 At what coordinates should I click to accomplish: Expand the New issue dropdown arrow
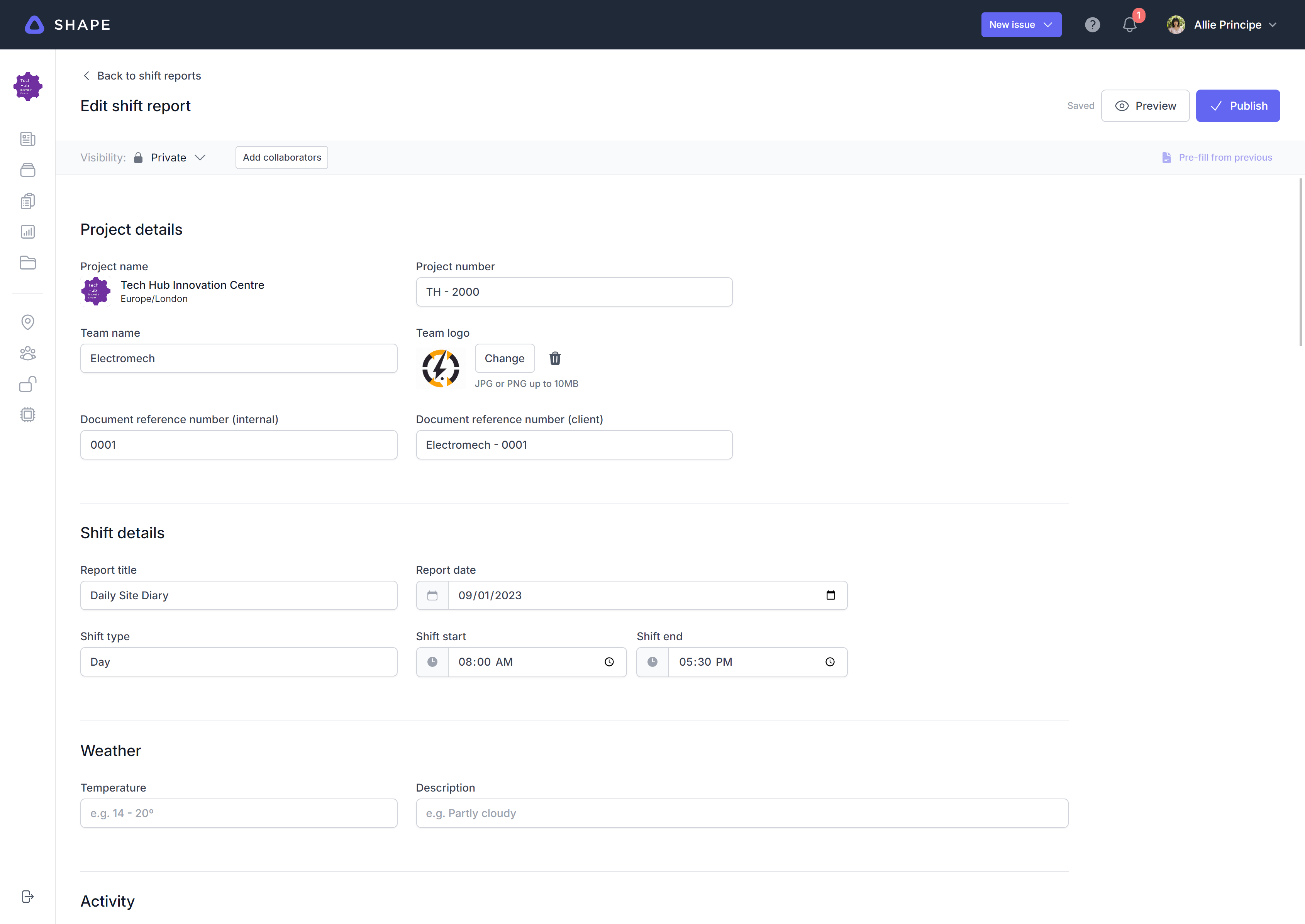[1048, 24]
